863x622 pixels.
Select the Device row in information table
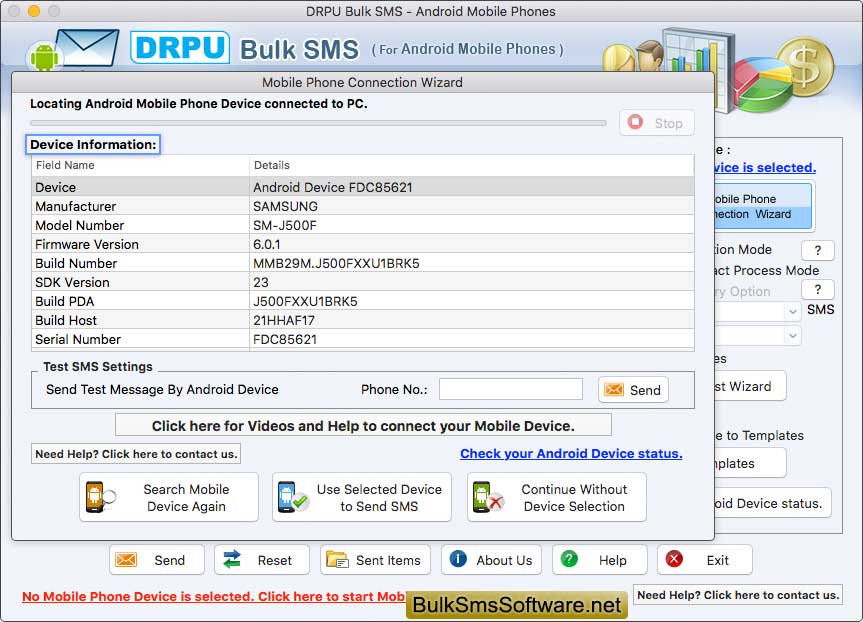(363, 187)
